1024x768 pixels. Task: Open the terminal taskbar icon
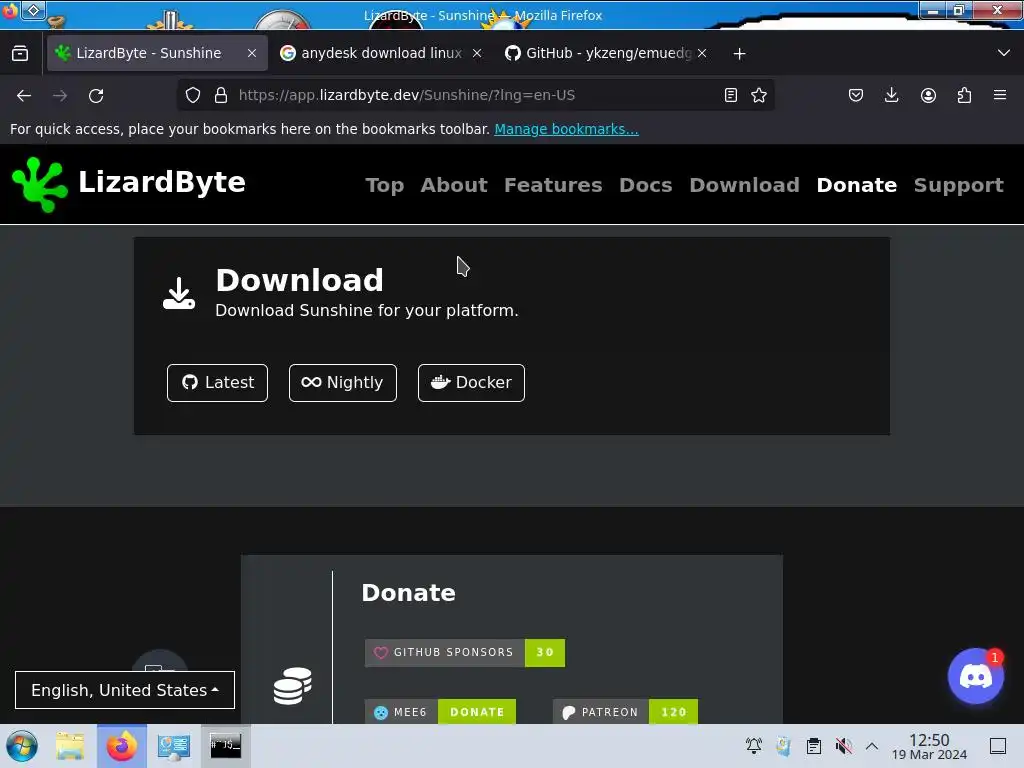[225, 746]
